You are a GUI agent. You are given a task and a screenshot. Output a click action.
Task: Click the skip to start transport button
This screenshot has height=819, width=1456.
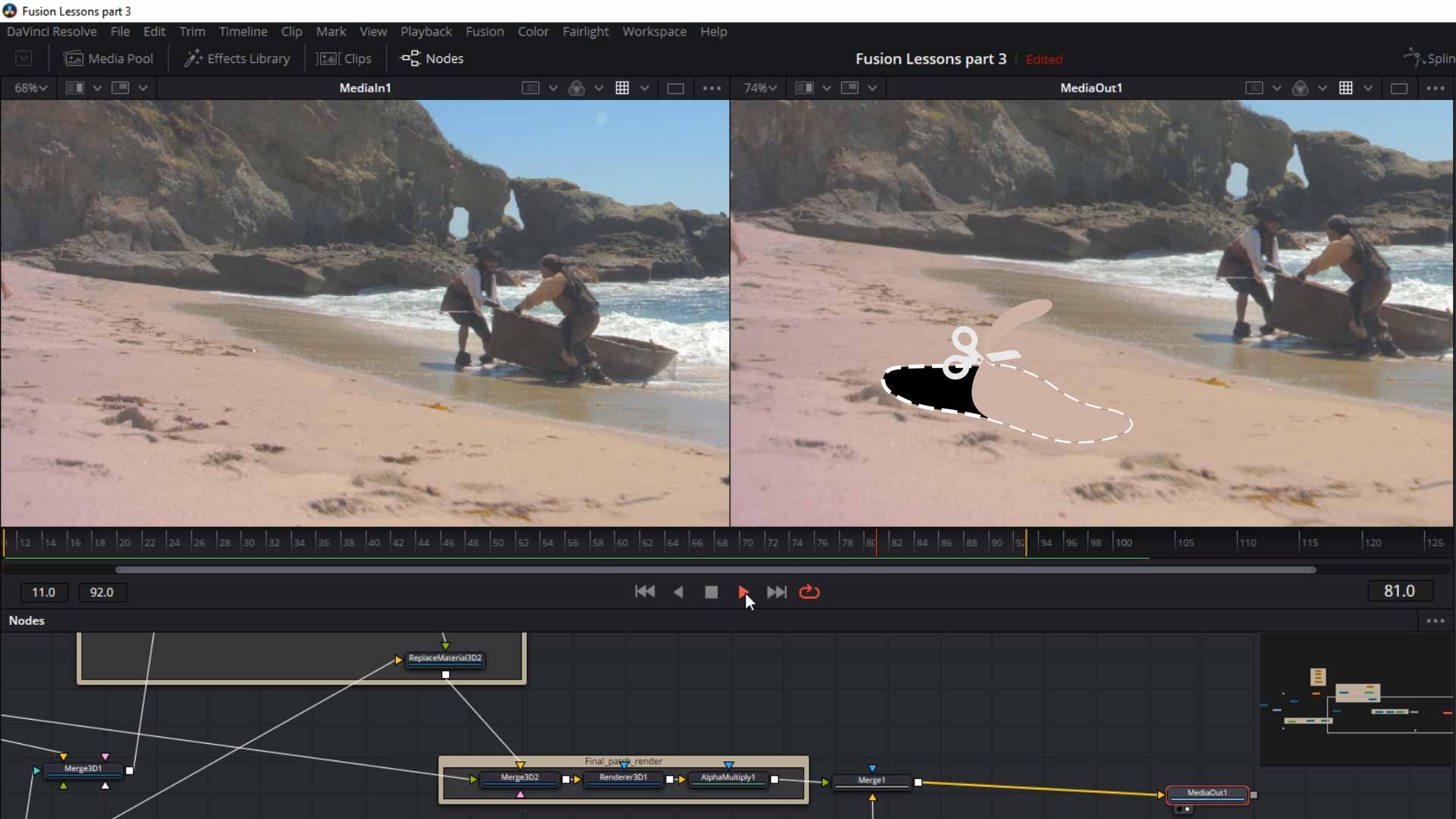tap(644, 591)
